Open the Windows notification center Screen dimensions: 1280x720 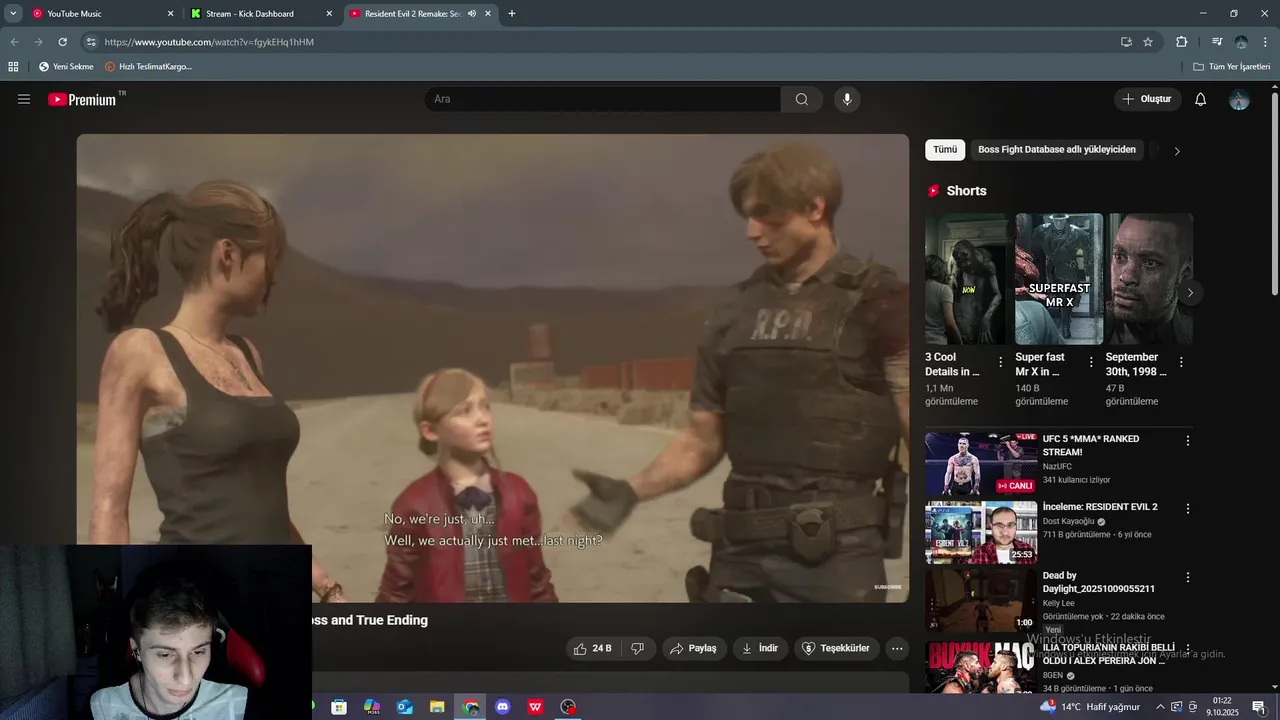pos(1259,707)
